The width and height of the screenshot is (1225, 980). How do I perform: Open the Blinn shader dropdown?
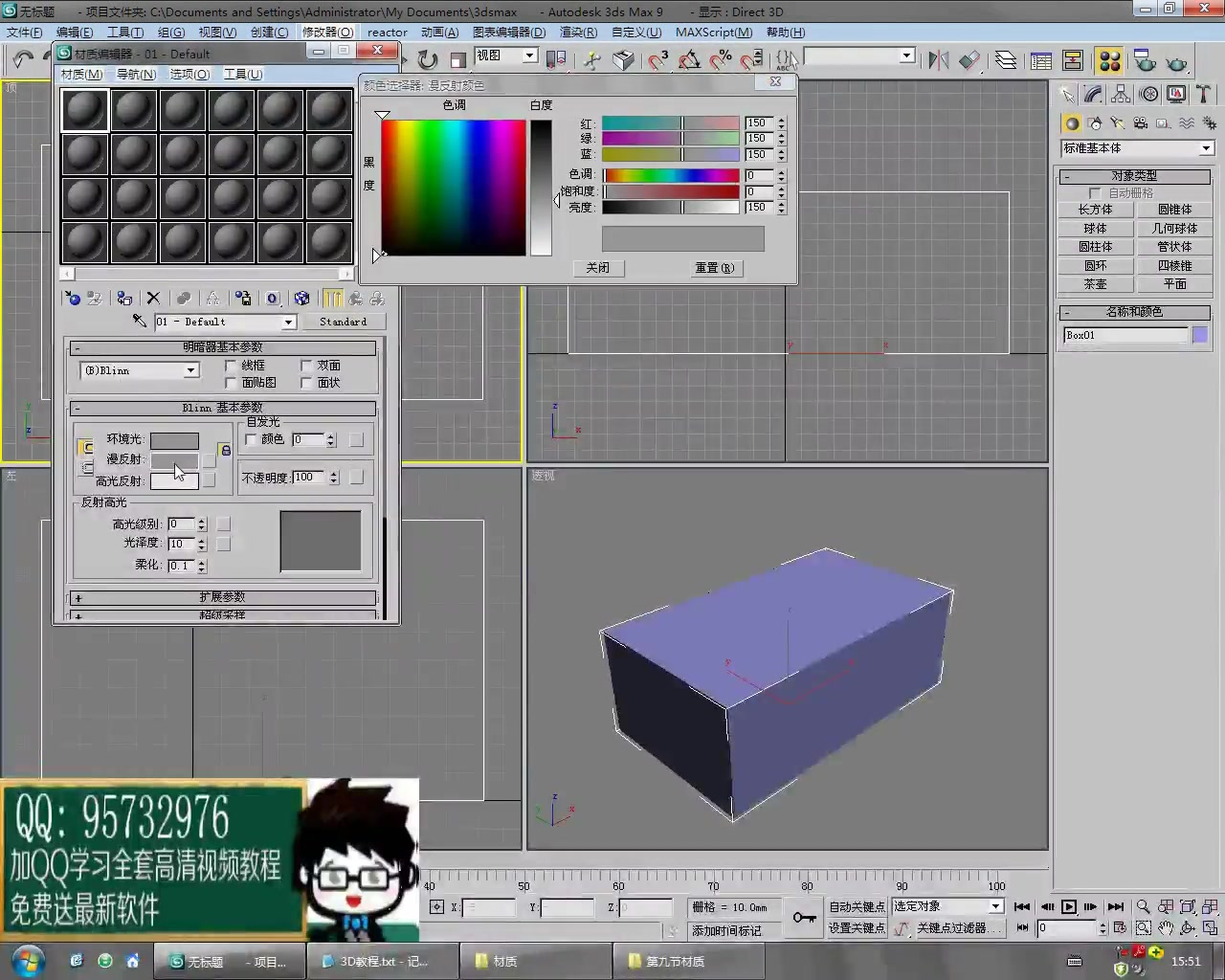(x=190, y=370)
